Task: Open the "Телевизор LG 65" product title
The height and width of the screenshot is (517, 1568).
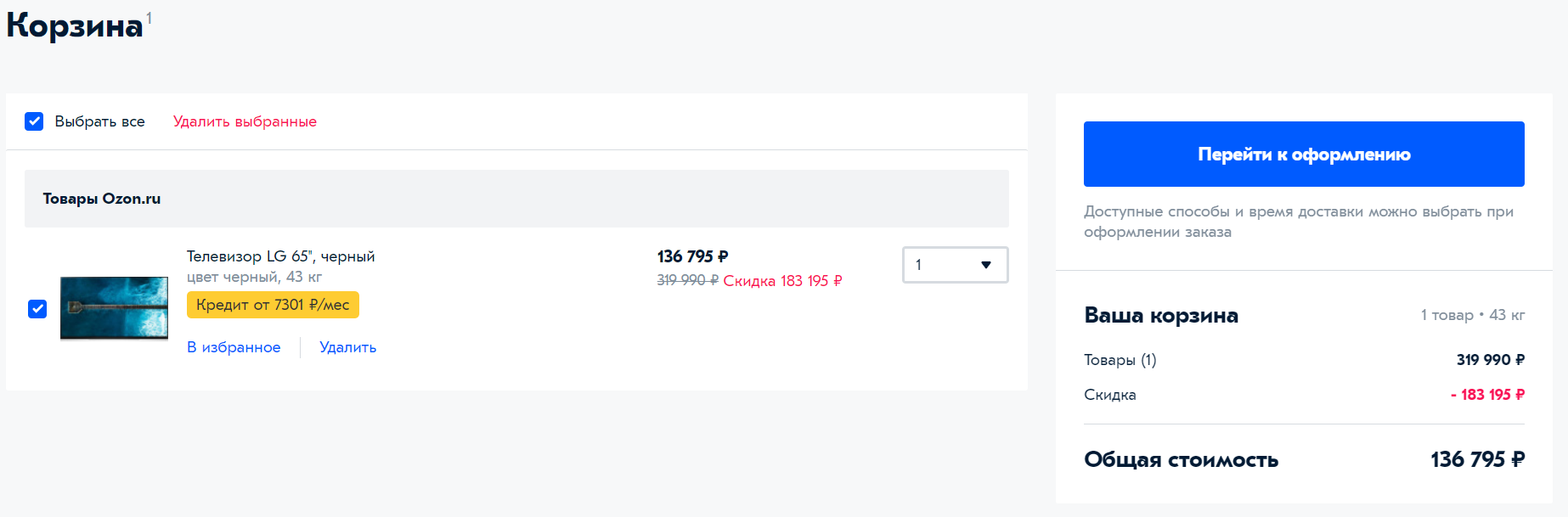Action: [280, 256]
